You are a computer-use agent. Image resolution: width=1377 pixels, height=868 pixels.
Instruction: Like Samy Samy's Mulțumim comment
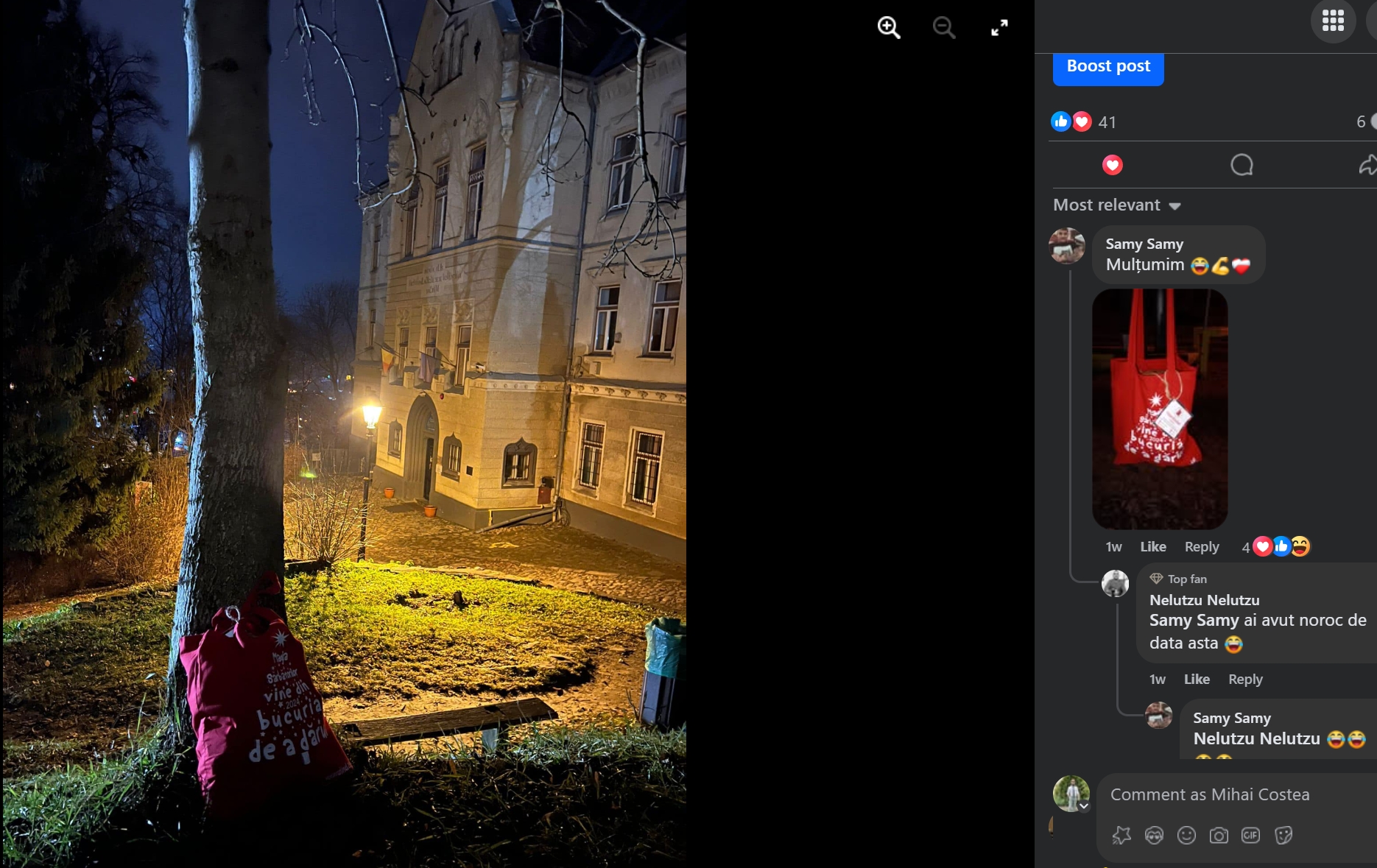pyautogui.click(x=1152, y=546)
